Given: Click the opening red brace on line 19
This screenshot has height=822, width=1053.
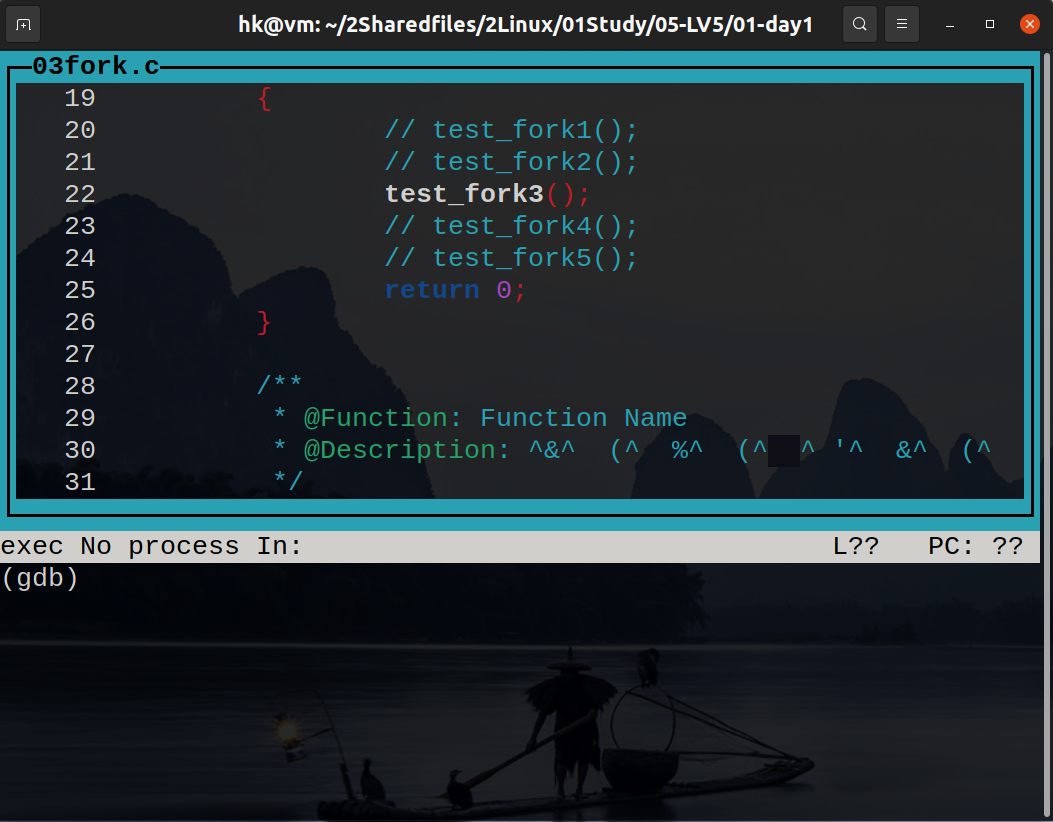Looking at the screenshot, I should point(264,98).
